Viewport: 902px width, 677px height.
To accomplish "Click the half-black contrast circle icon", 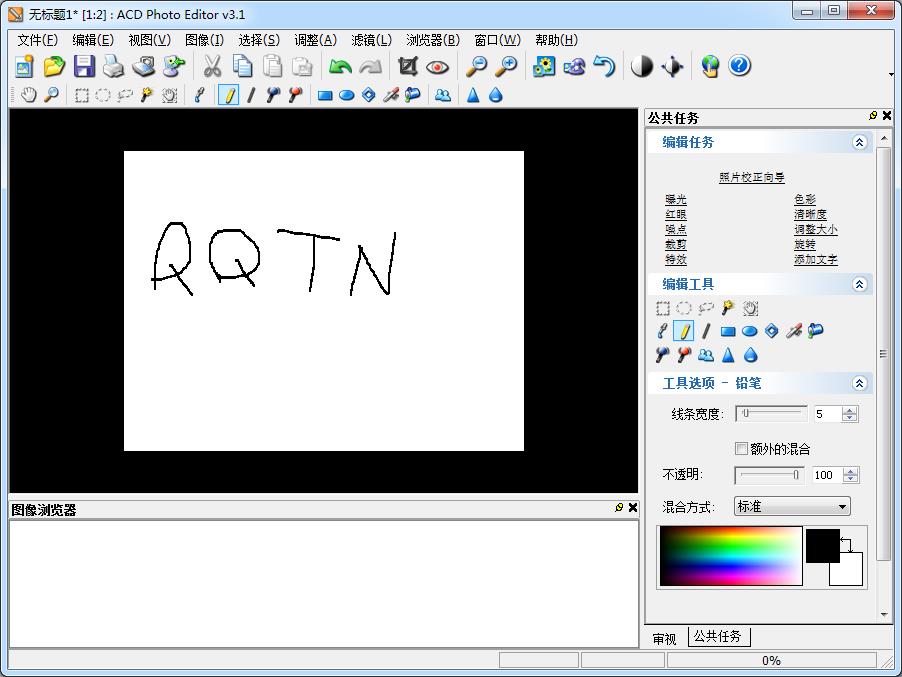I will 642,66.
